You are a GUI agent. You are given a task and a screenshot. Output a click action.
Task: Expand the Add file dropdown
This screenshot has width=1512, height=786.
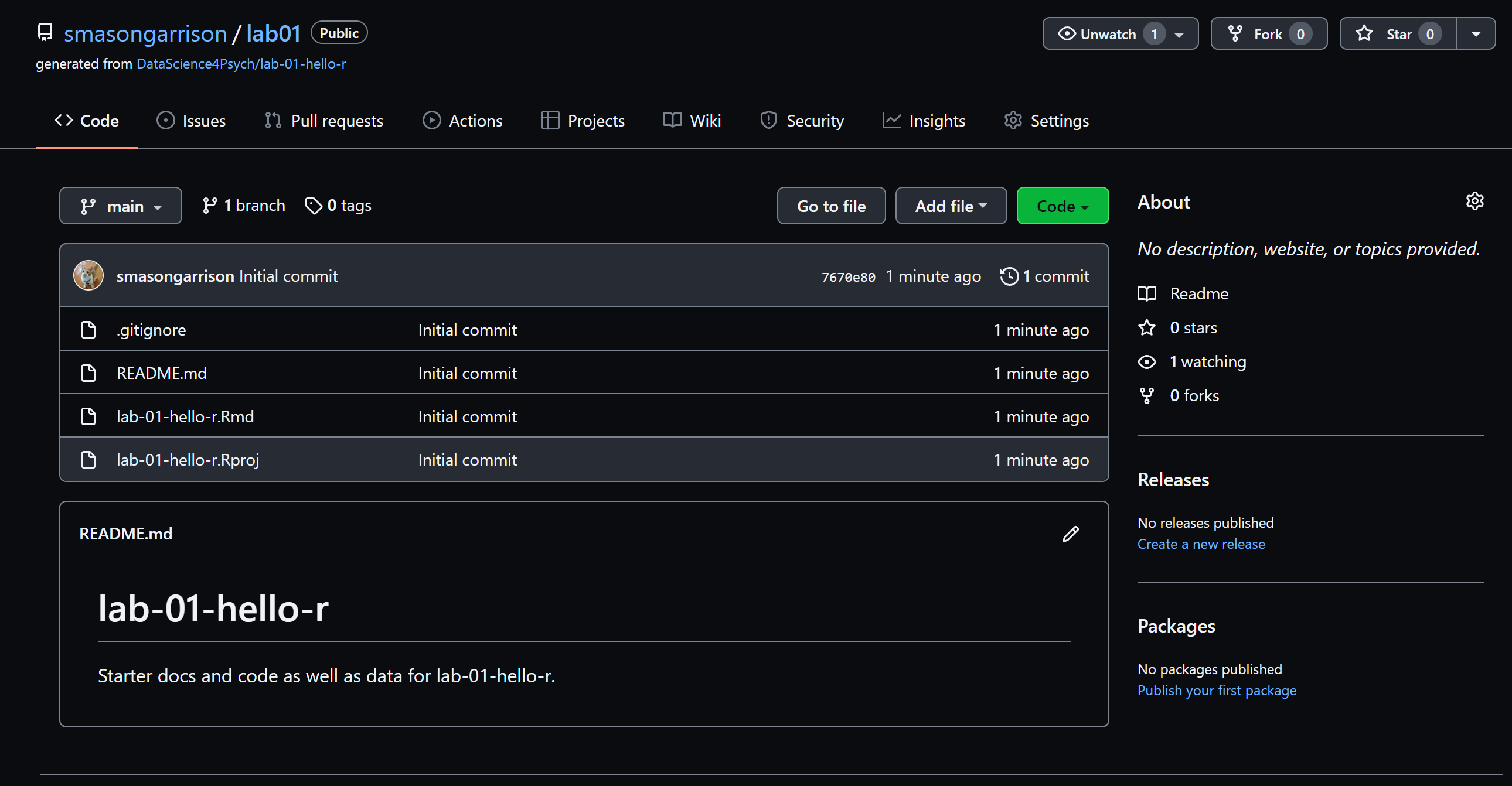coord(951,206)
